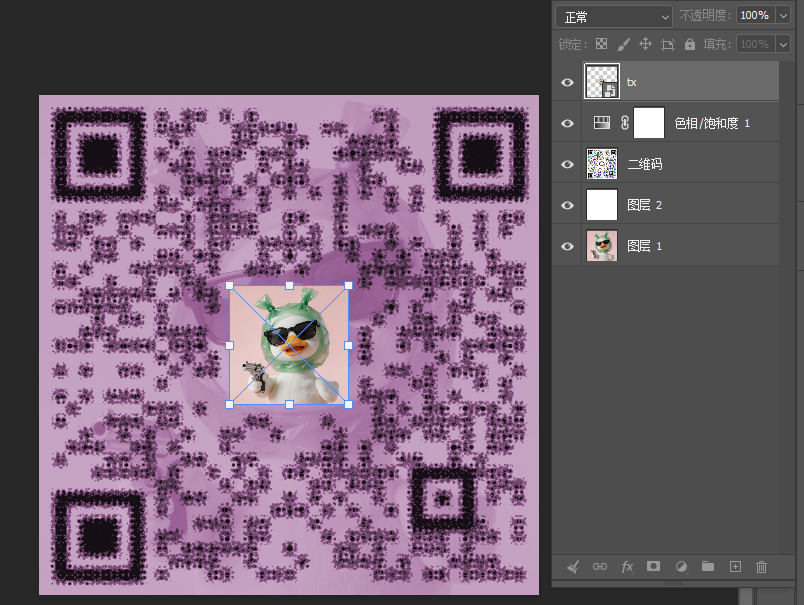
Task: Click the Hue/Saturation layer mask thumbnail
Action: (x=649, y=123)
